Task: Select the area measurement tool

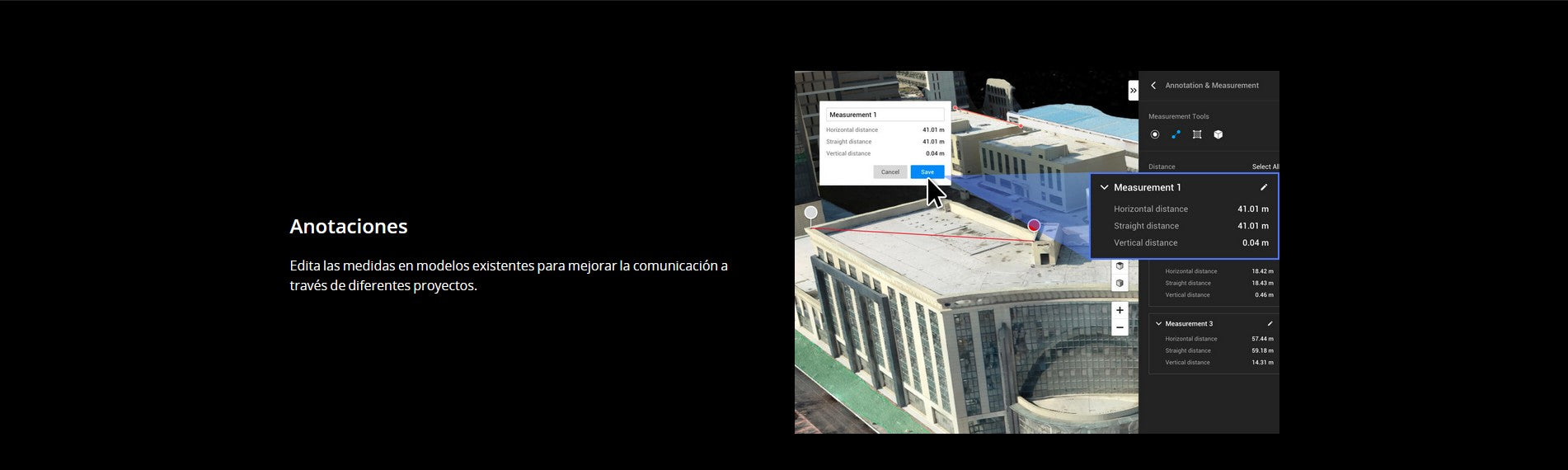Action: point(1197,134)
